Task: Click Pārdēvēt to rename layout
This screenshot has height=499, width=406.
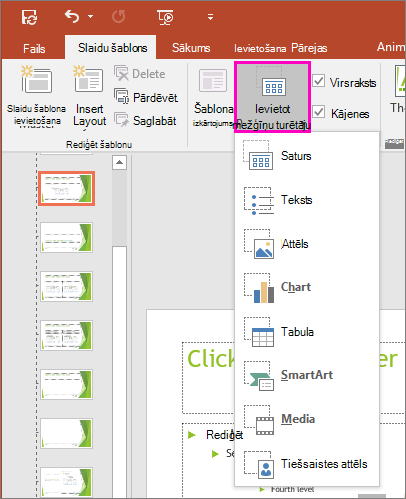Action: pyautogui.click(x=146, y=97)
